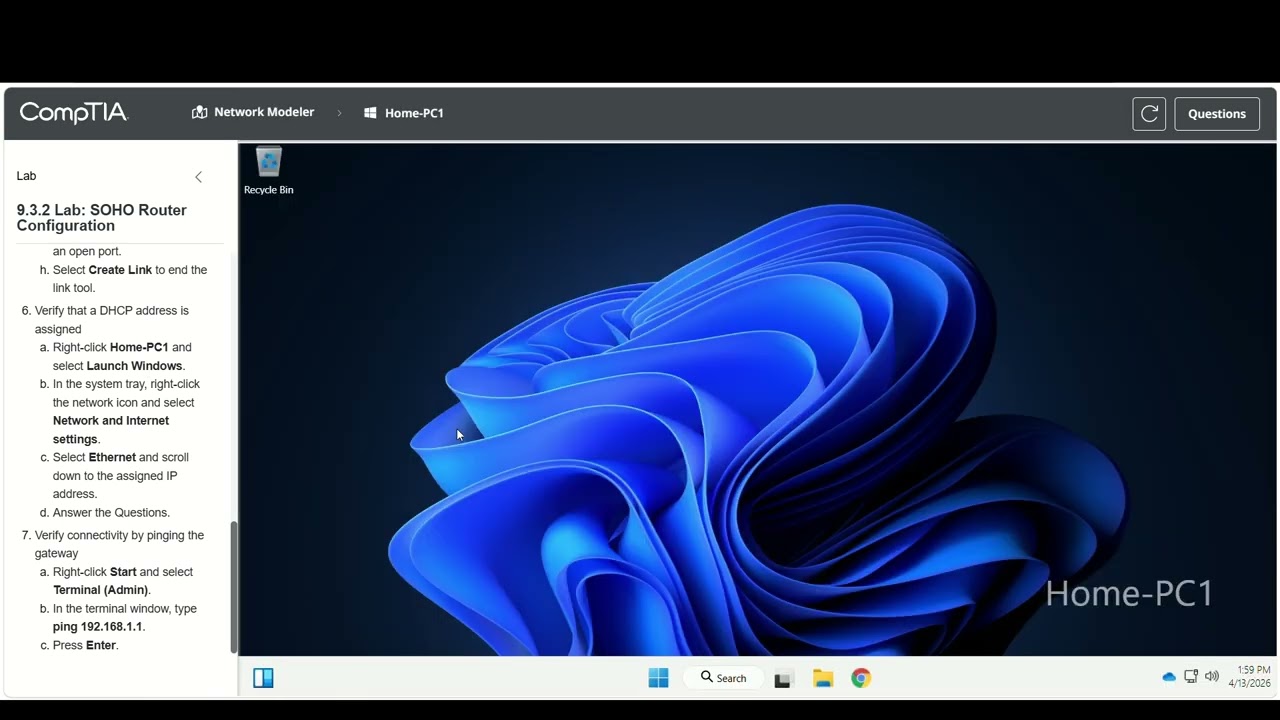Viewport: 1280px width, 720px height.
Task: Click the OneDrive cloud tray icon
Action: [1169, 677]
